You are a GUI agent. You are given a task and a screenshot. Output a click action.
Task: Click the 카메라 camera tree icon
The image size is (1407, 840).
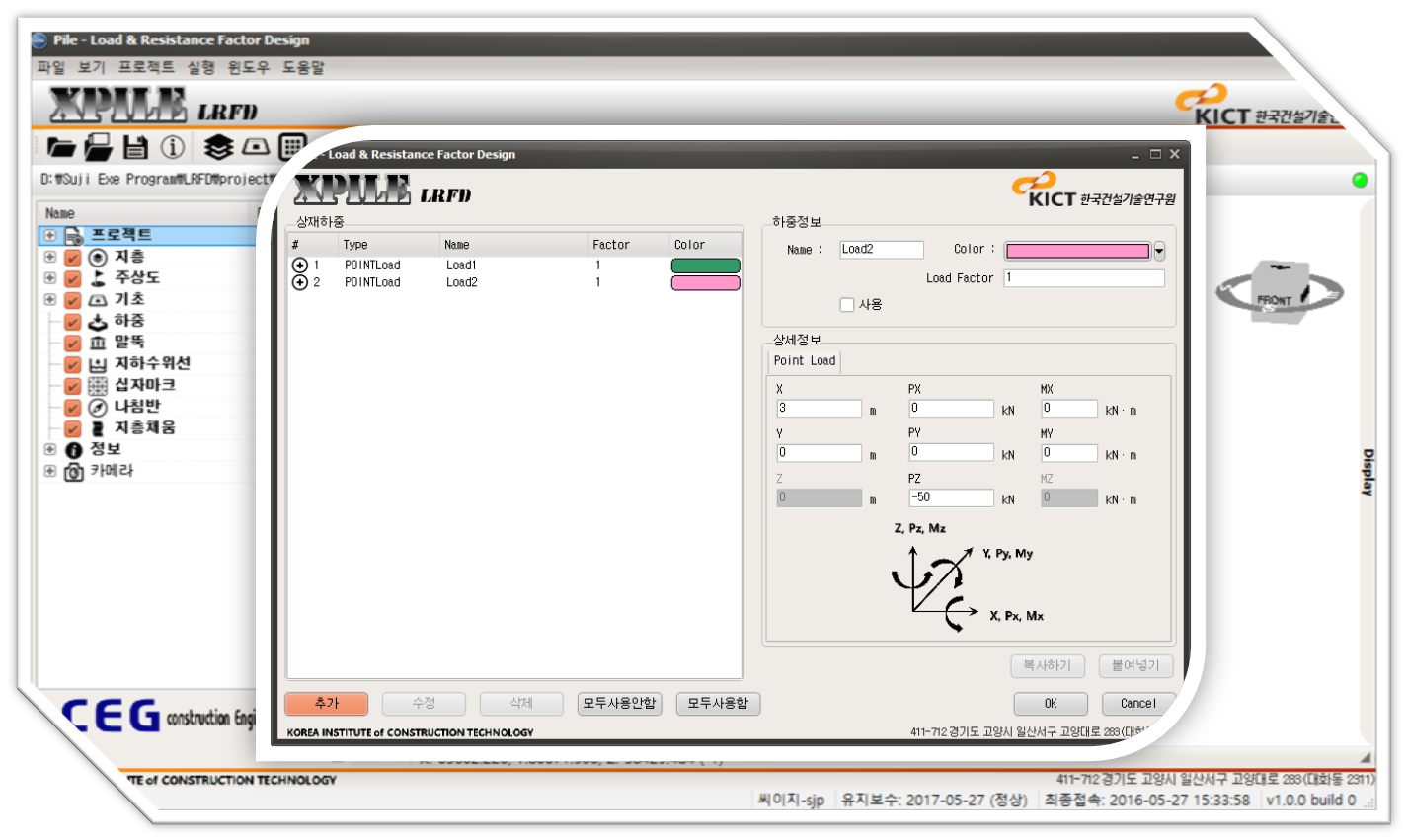74,472
